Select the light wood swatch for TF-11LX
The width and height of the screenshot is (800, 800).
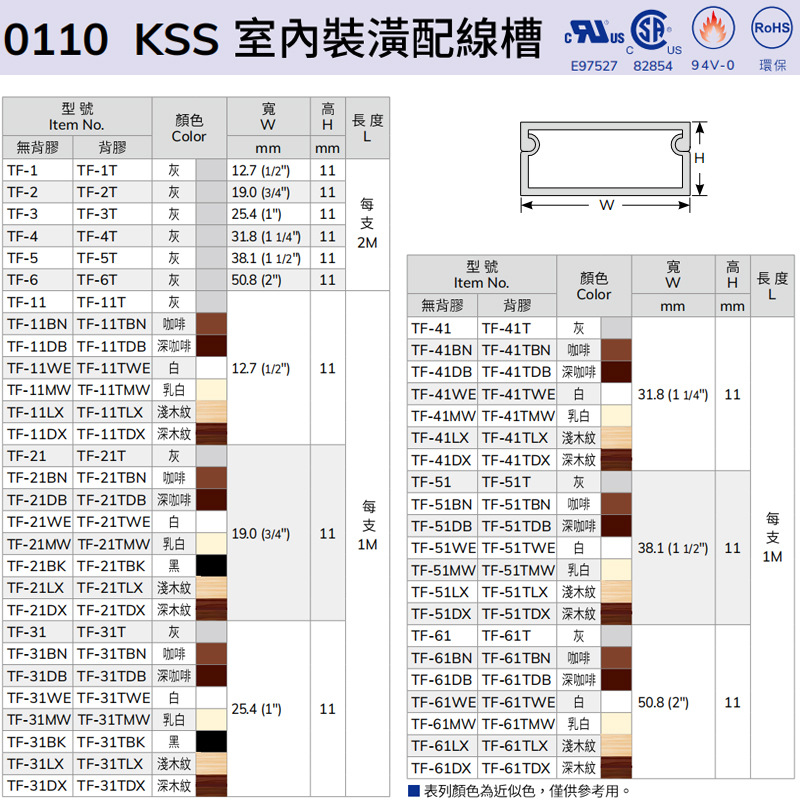[211, 412]
